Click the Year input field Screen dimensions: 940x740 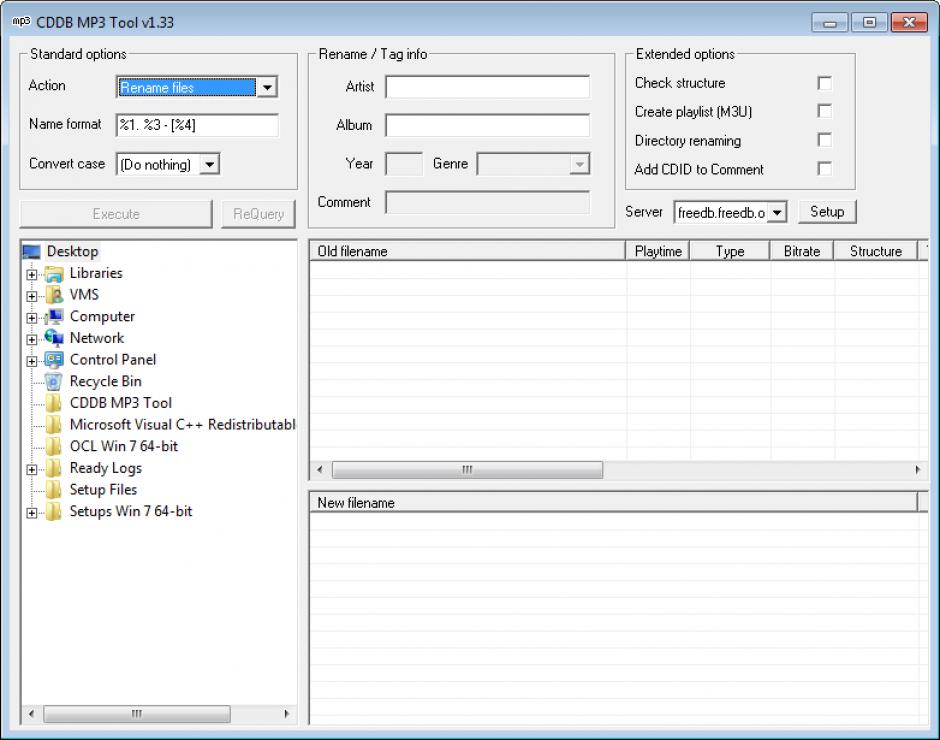pyautogui.click(x=404, y=164)
